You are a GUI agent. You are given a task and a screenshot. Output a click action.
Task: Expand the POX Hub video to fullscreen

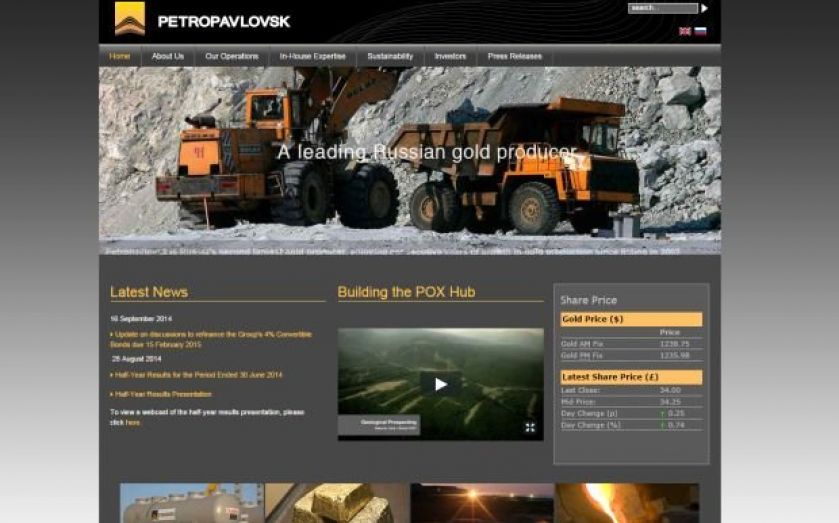coord(530,427)
